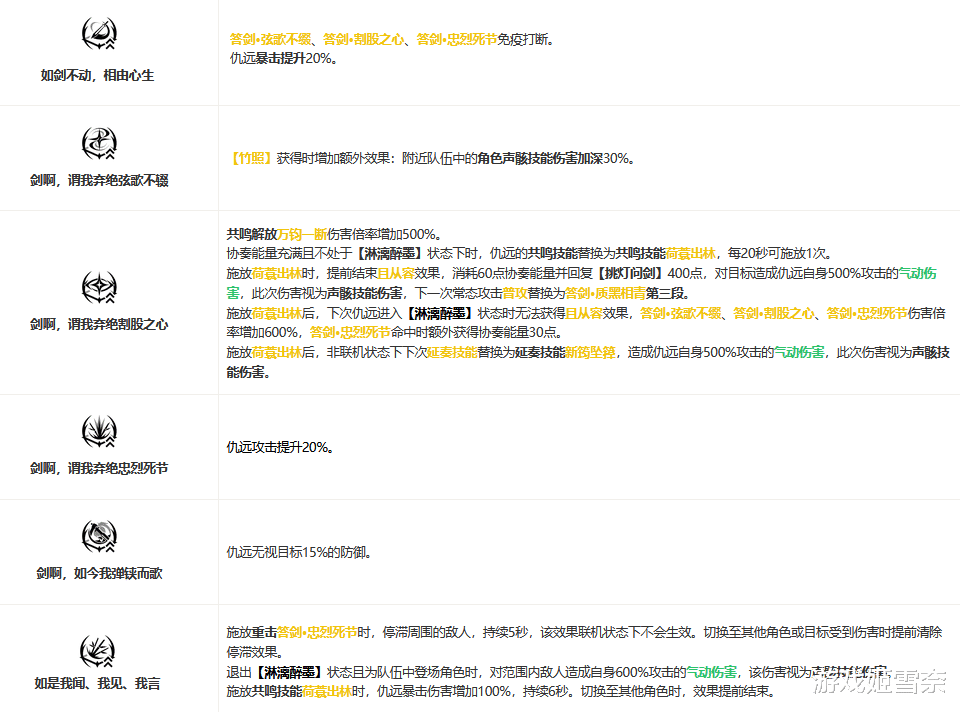The height and width of the screenshot is (712, 960).
Task: Select the title 如剑不动，相由心生
Action: tap(97, 75)
